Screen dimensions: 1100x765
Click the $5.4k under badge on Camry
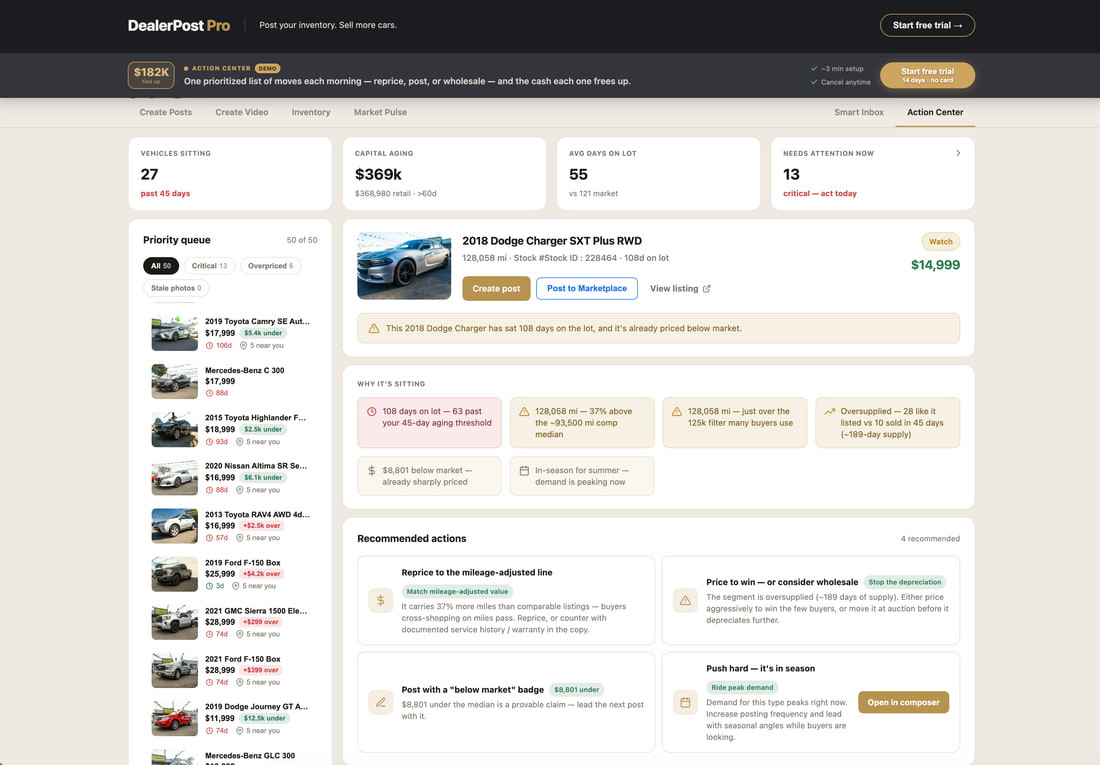tap(263, 333)
